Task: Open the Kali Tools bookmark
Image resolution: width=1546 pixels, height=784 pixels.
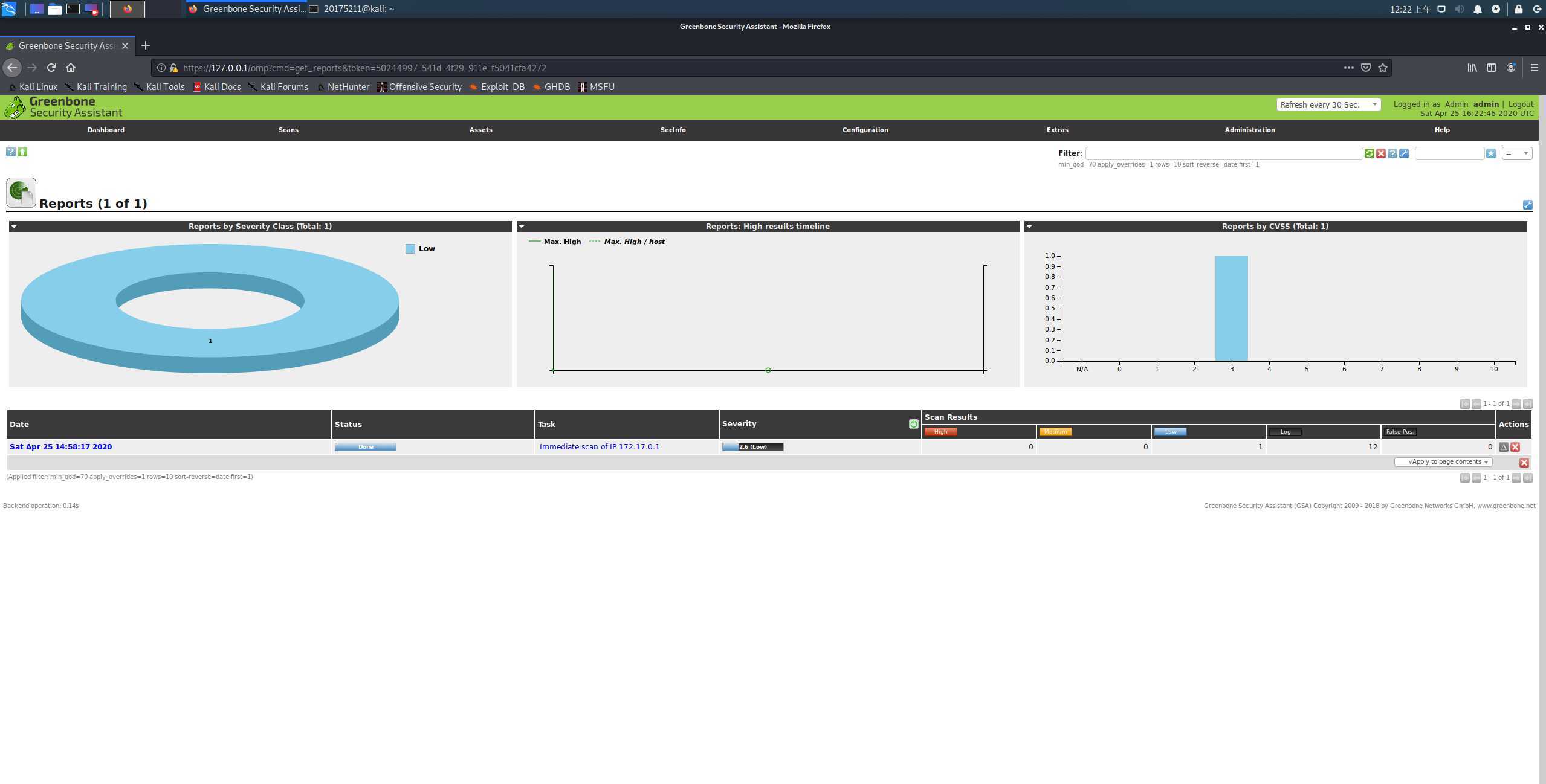Action: [160, 87]
